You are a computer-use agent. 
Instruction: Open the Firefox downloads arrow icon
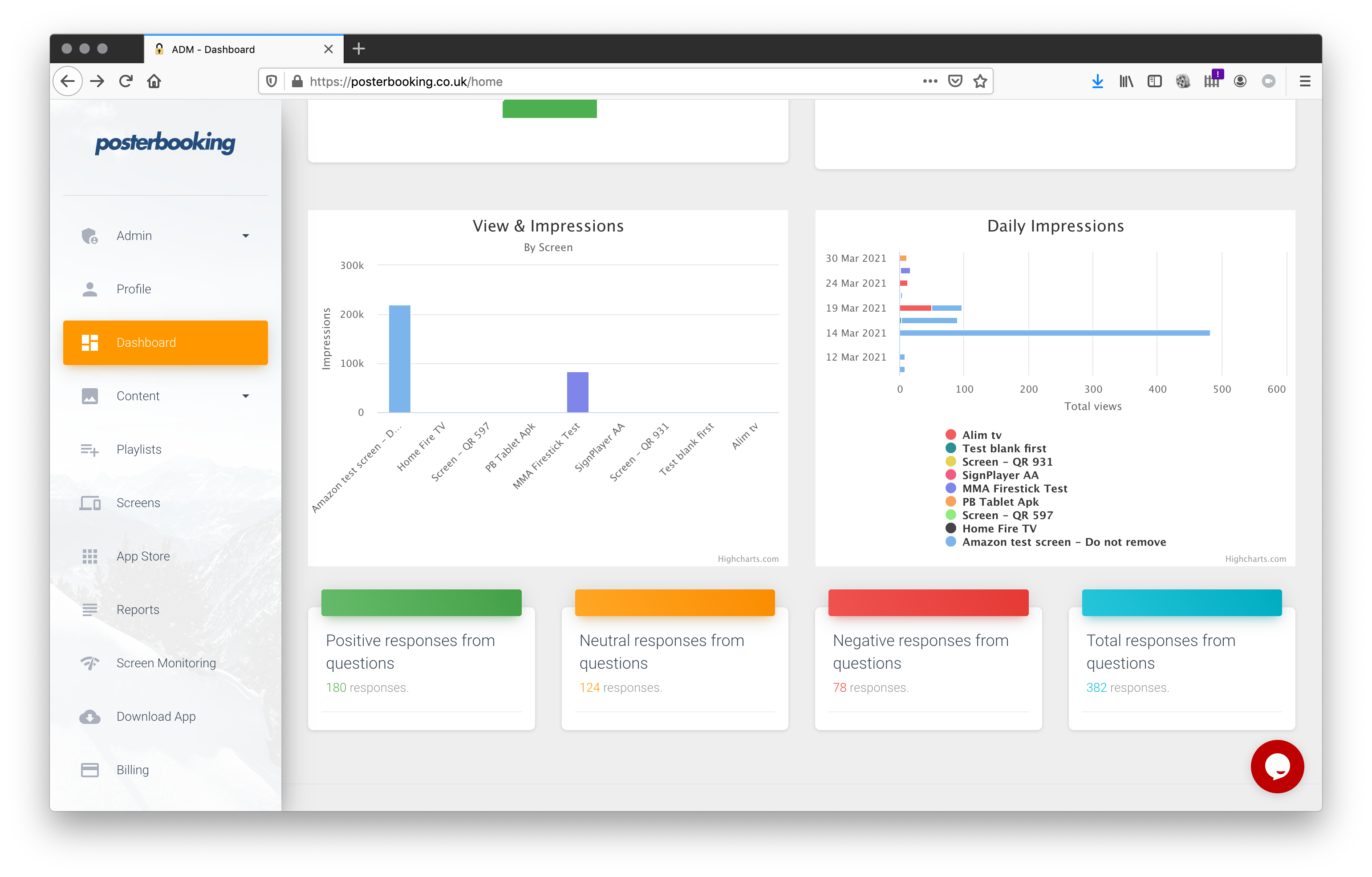(x=1097, y=81)
